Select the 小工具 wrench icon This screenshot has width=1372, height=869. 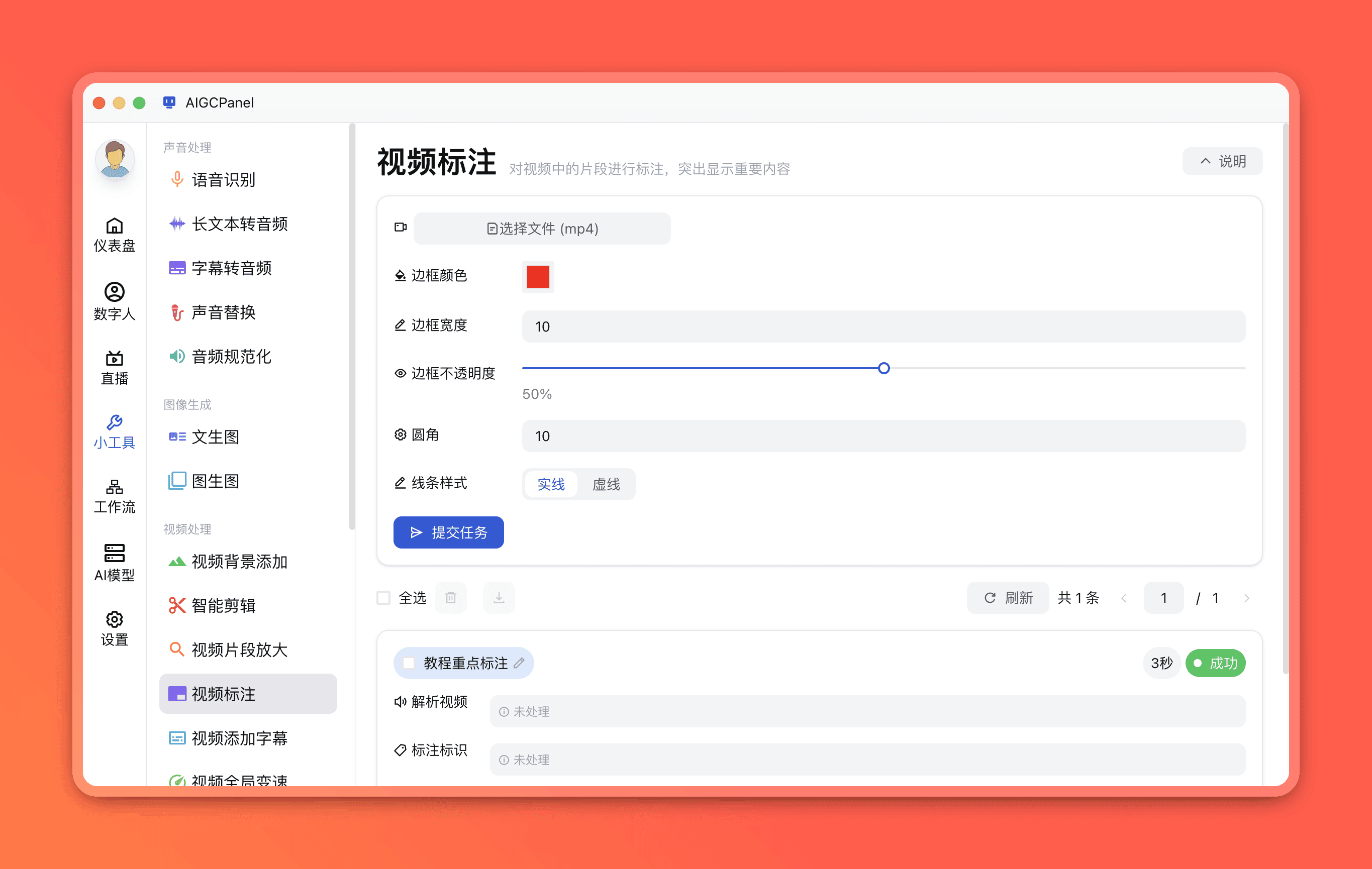[115, 422]
